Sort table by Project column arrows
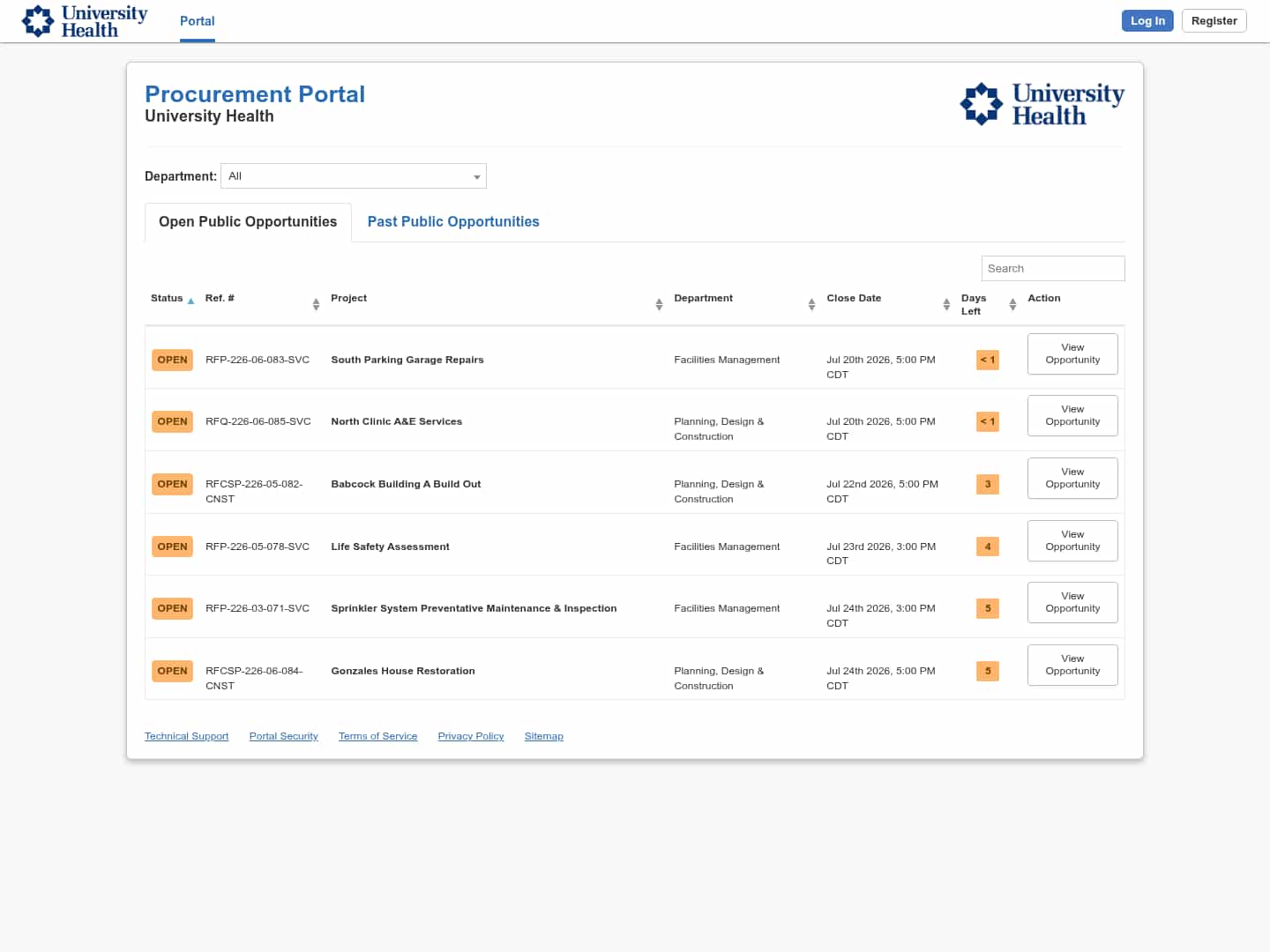 (x=659, y=304)
